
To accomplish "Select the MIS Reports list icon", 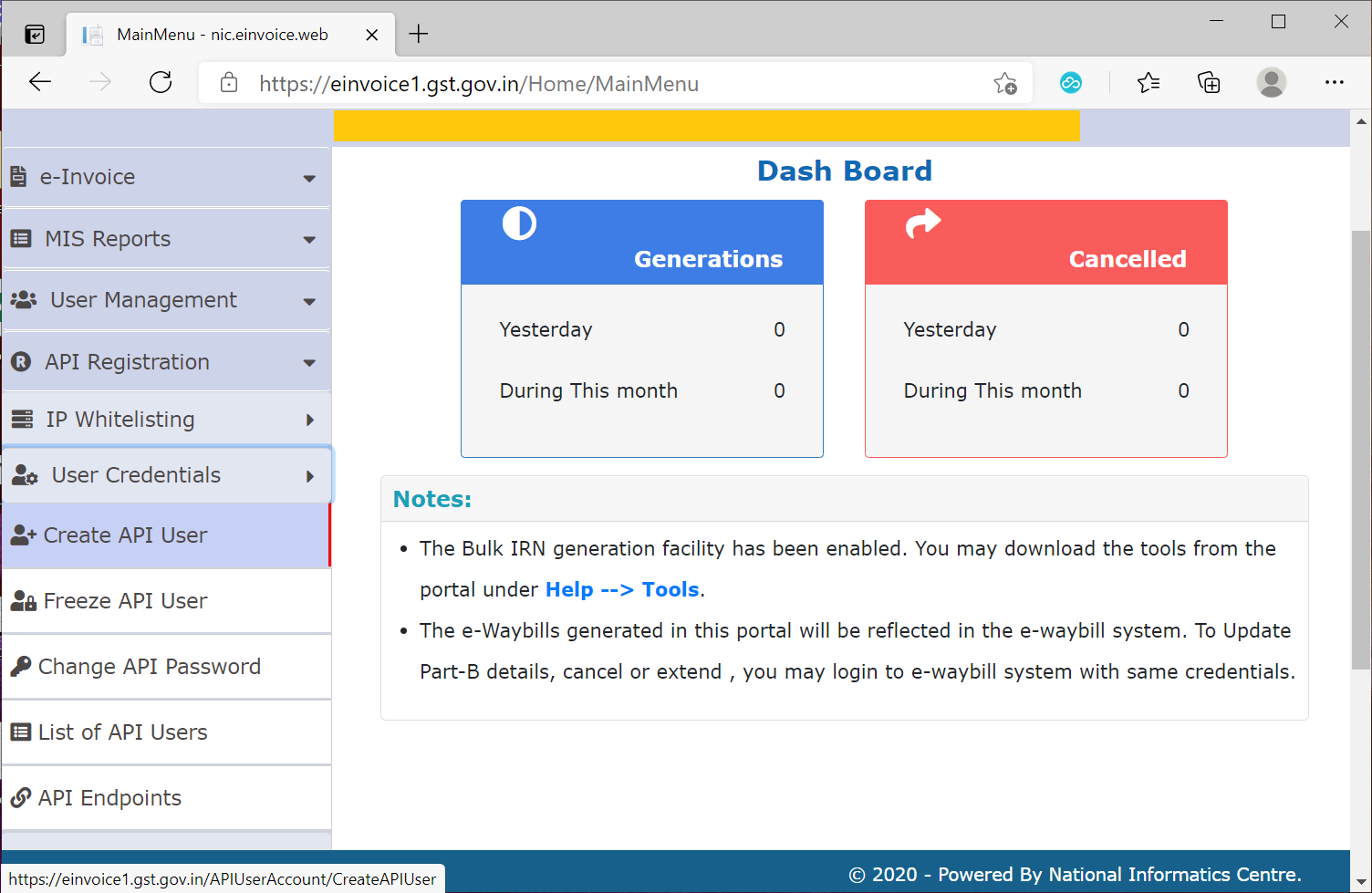I will point(20,238).
